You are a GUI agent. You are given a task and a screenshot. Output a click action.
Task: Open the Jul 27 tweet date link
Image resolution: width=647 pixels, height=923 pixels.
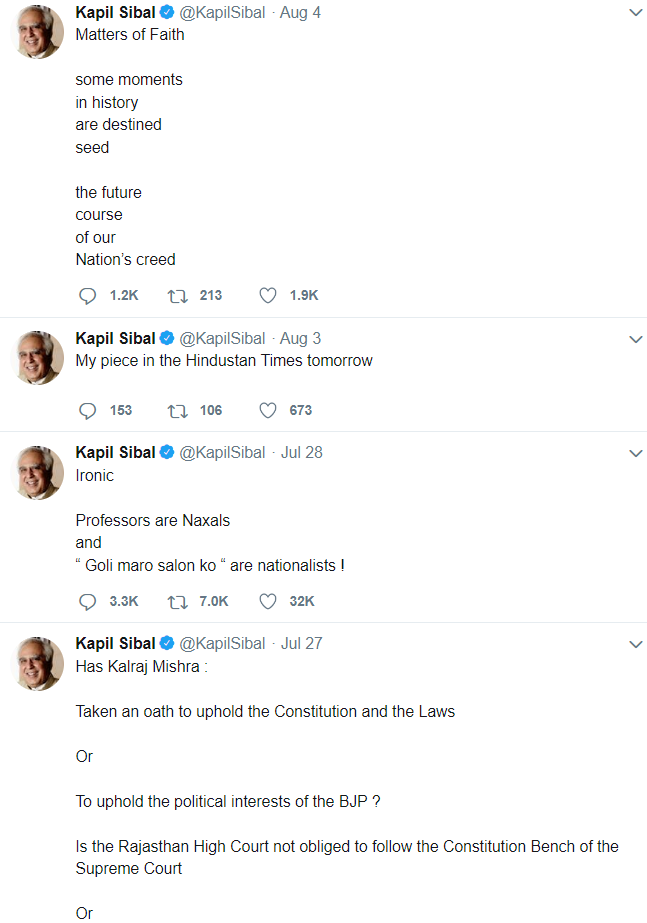[302, 643]
